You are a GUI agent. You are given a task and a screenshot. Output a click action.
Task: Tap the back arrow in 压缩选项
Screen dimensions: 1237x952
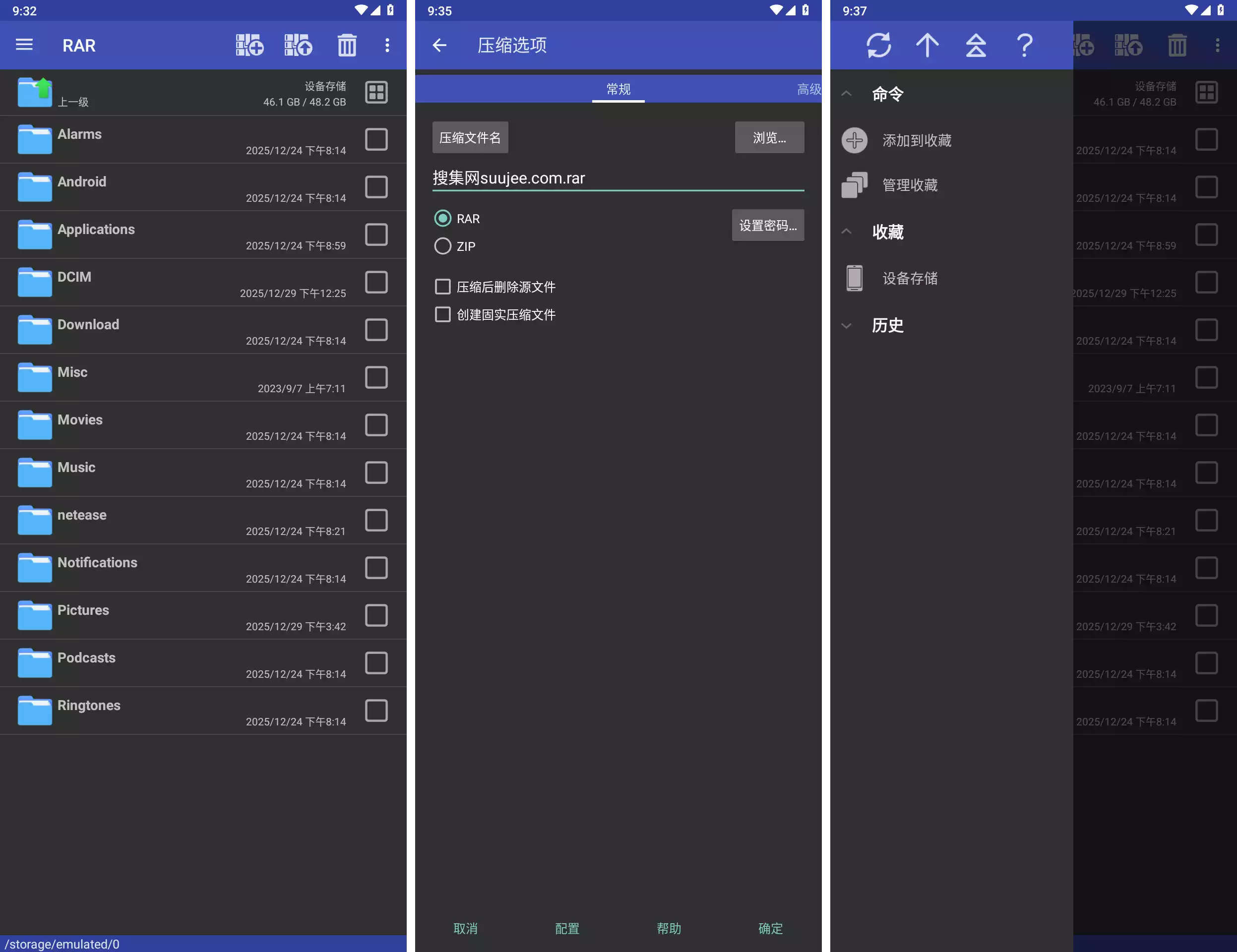coord(439,45)
